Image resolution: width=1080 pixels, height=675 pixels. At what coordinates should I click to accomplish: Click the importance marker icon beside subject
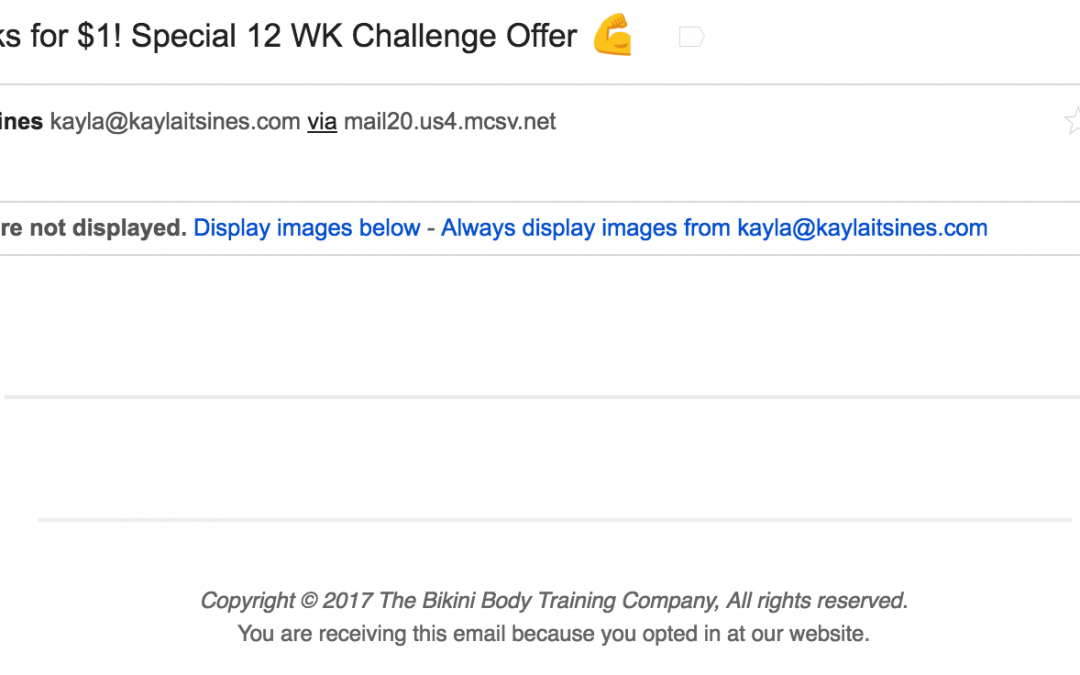point(692,37)
